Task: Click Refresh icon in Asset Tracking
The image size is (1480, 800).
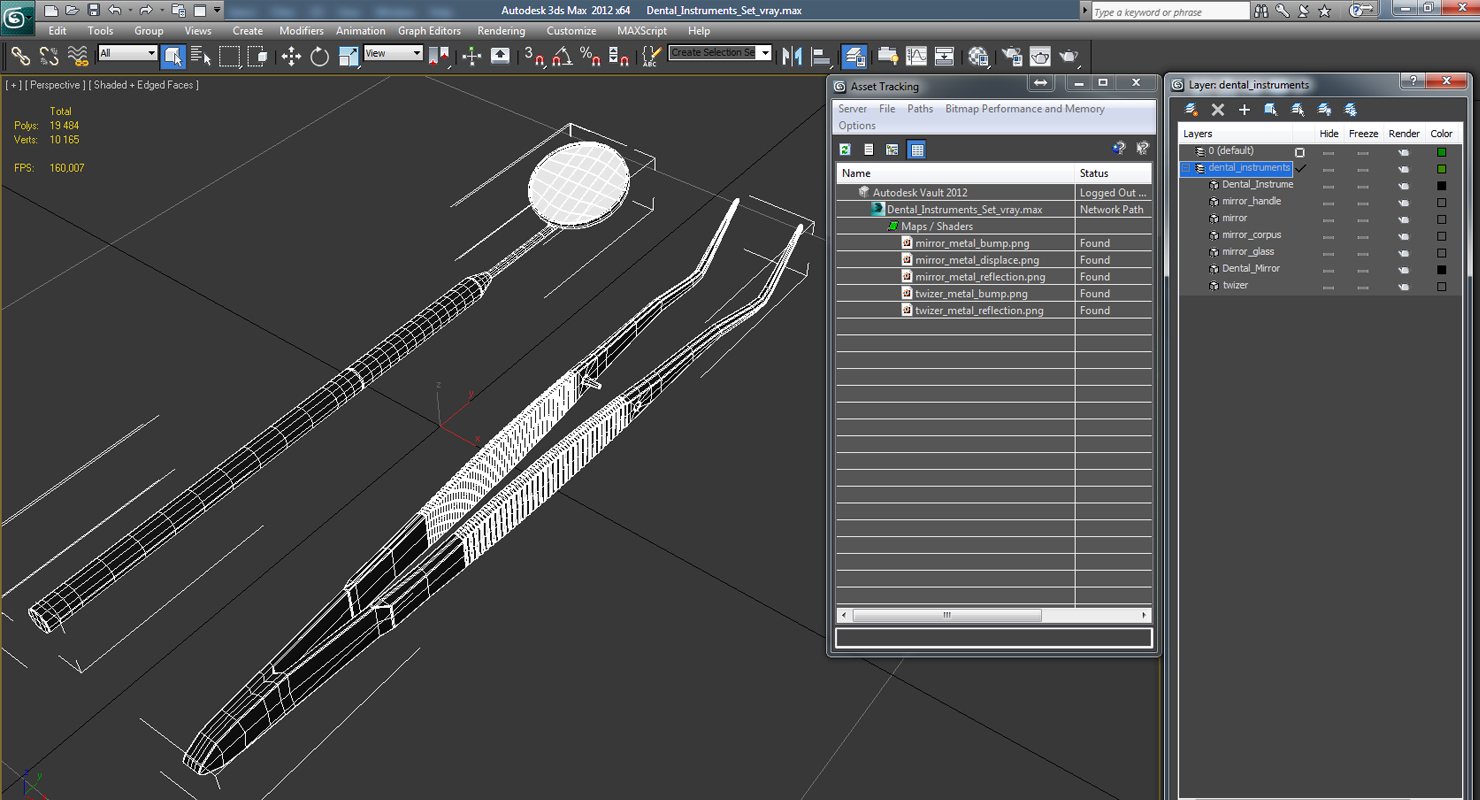Action: (845, 149)
